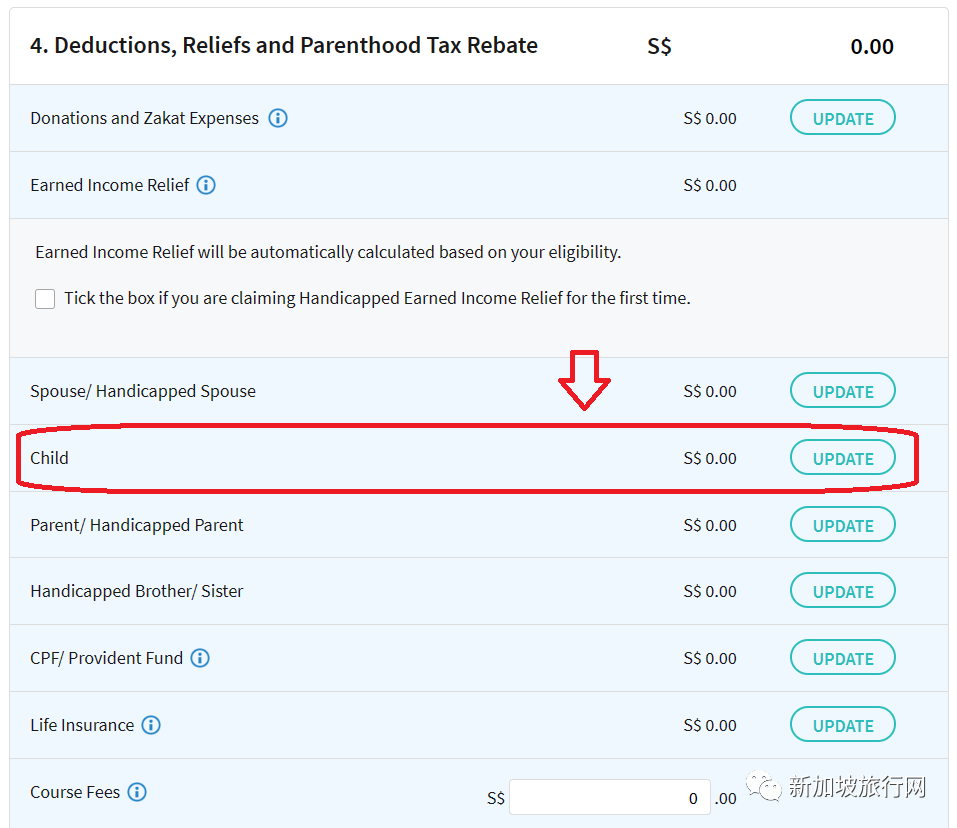Update Handicapped Brother/ Sister relief
957x828 pixels.
coord(842,591)
